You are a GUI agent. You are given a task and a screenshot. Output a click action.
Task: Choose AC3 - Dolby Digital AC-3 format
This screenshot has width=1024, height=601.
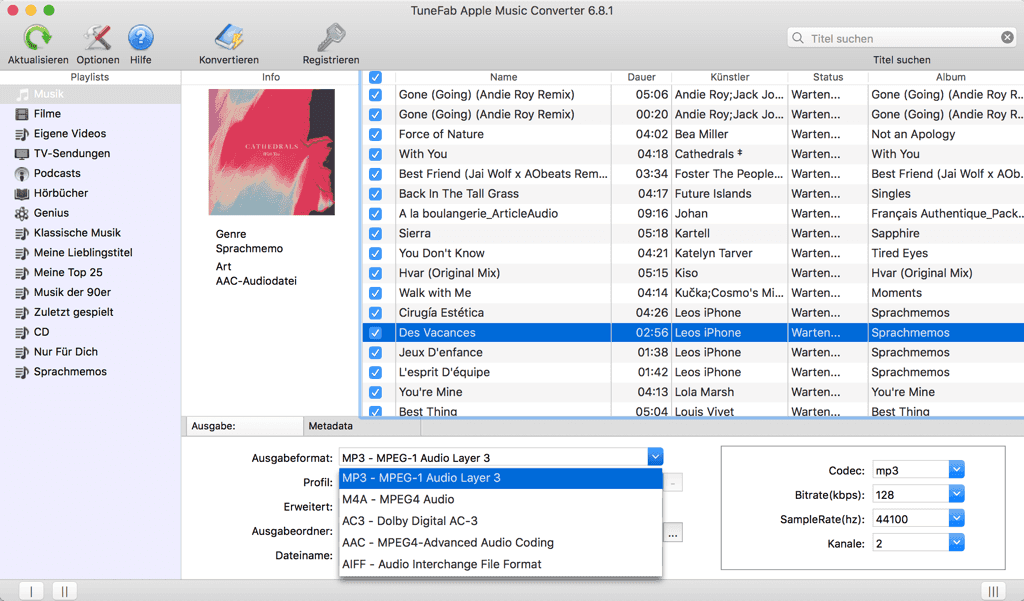click(x=501, y=521)
